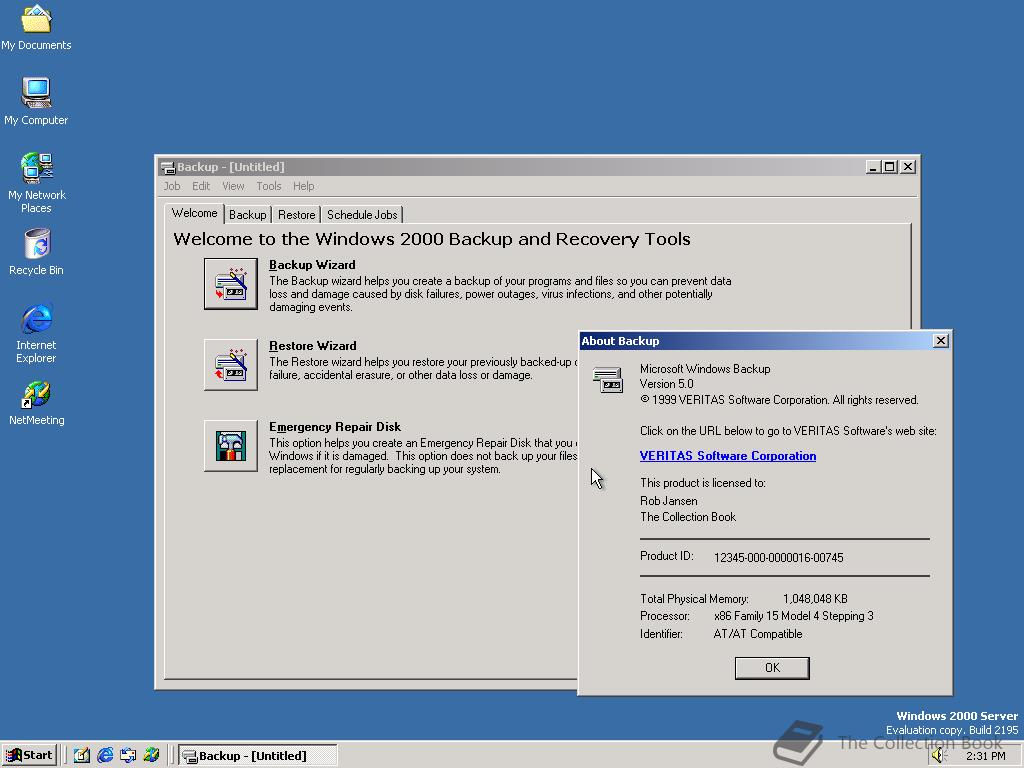Open Internet Explorer from quick launch bar
1024x768 pixels.
(105, 755)
